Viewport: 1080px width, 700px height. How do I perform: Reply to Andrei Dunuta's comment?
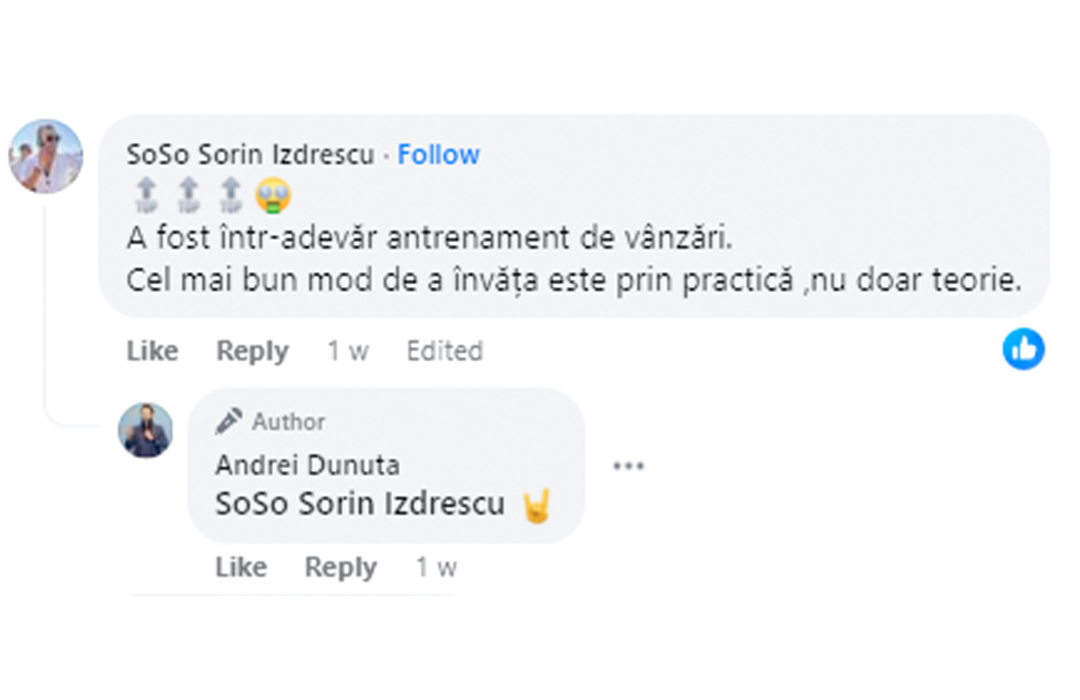(x=340, y=567)
